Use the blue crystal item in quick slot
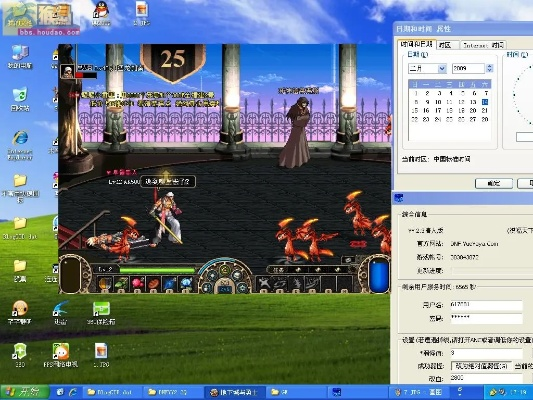The image size is (533, 400). click(x=169, y=284)
